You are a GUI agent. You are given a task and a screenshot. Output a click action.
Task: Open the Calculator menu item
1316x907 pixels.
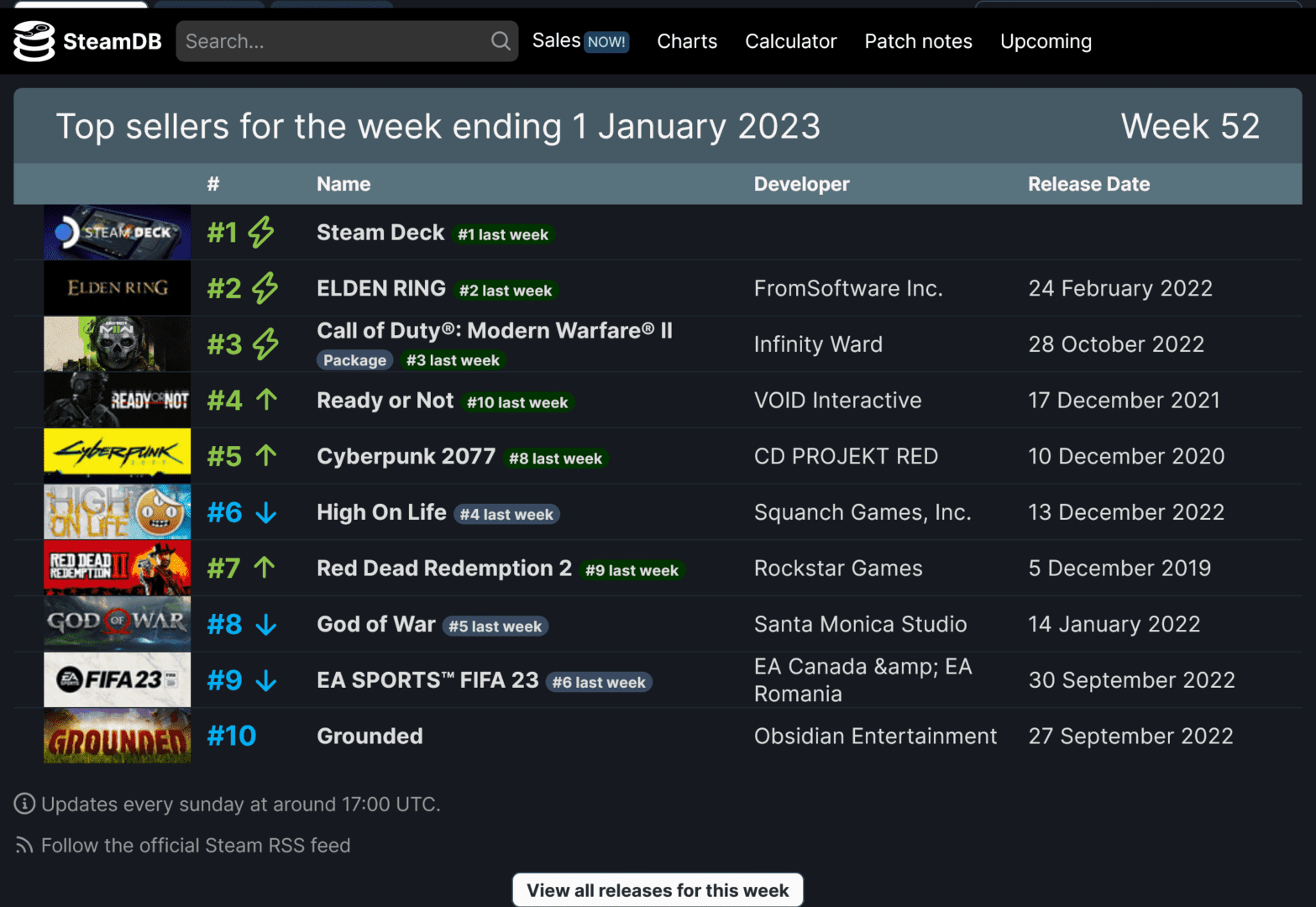(791, 41)
